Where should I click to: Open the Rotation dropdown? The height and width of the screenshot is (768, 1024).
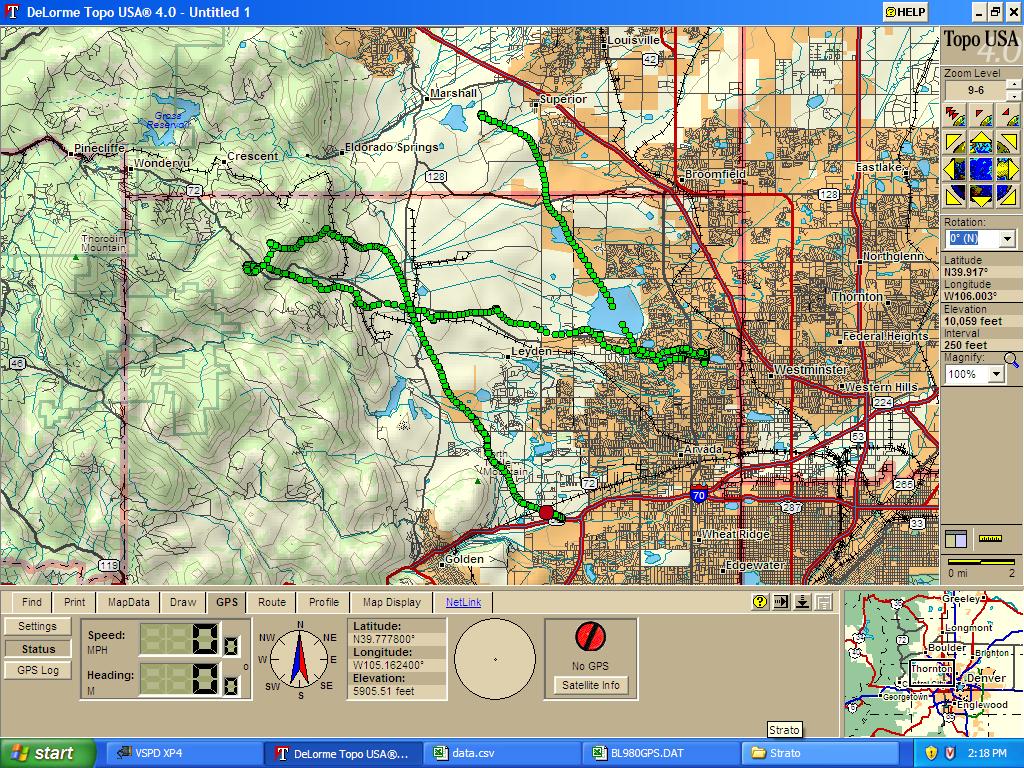[x=1007, y=238]
